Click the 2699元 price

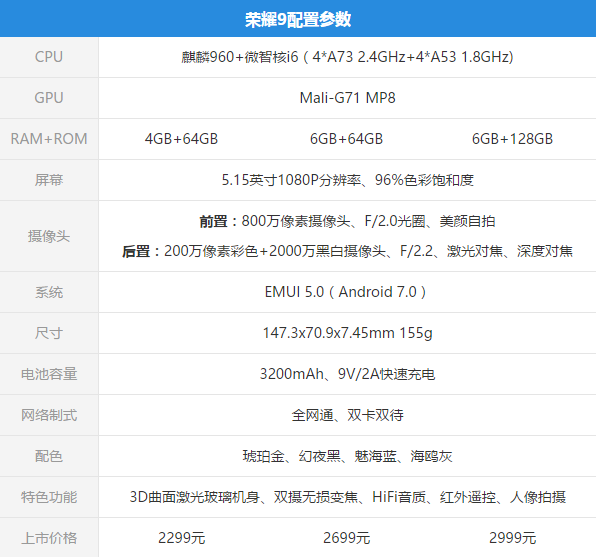click(x=346, y=538)
